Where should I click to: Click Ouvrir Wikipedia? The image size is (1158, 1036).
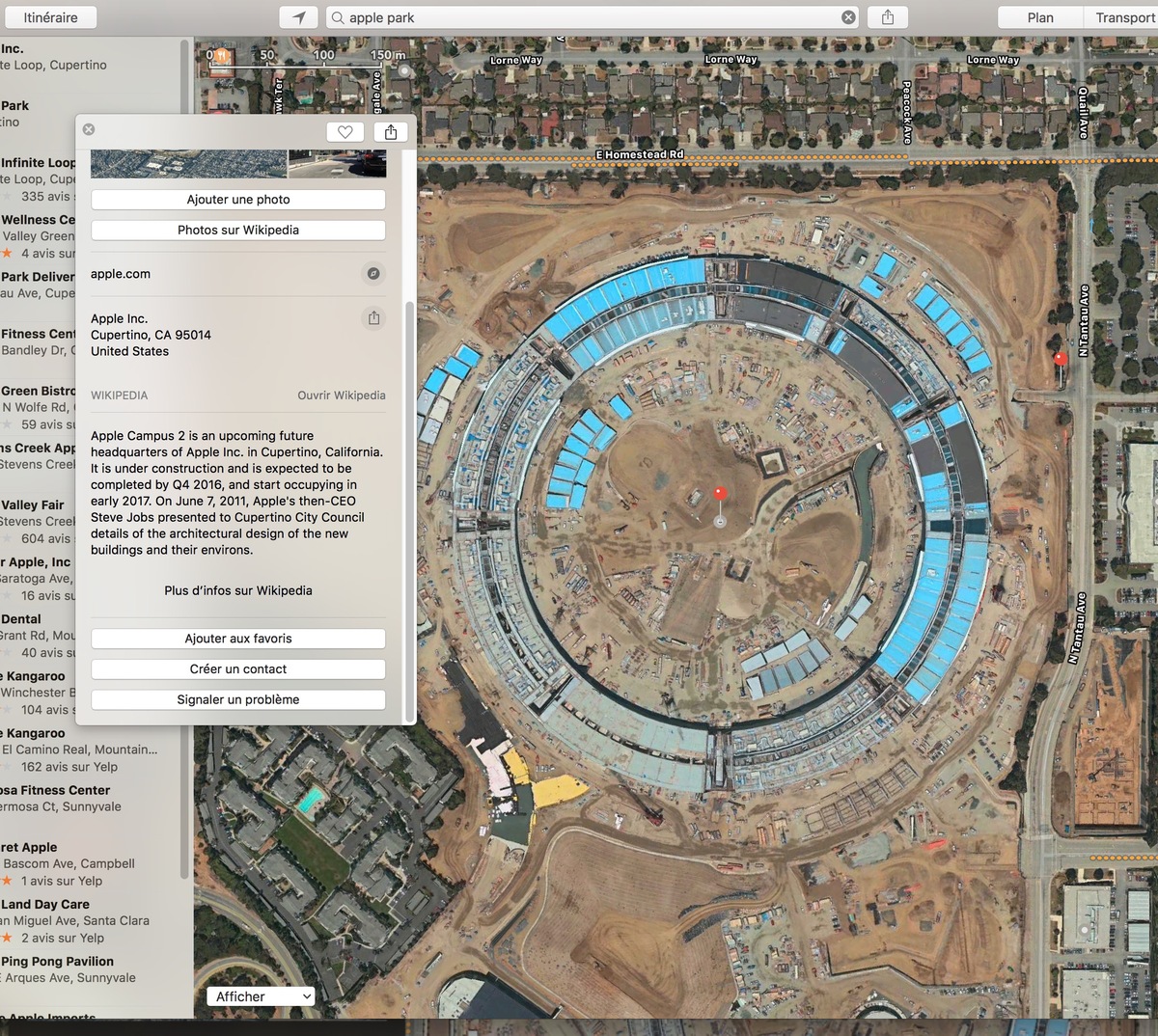pyautogui.click(x=342, y=395)
